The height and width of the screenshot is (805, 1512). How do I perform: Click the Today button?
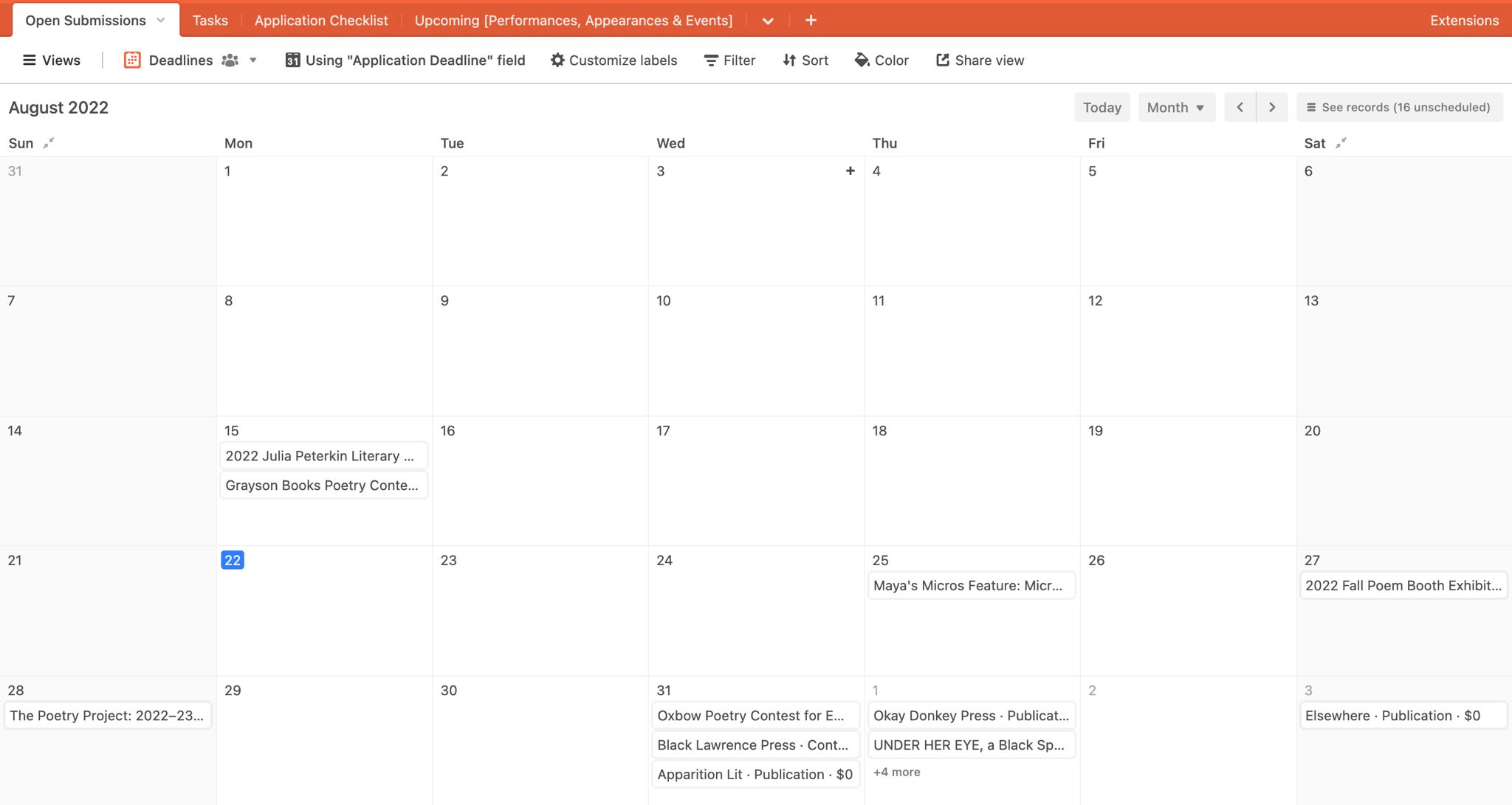1102,108
